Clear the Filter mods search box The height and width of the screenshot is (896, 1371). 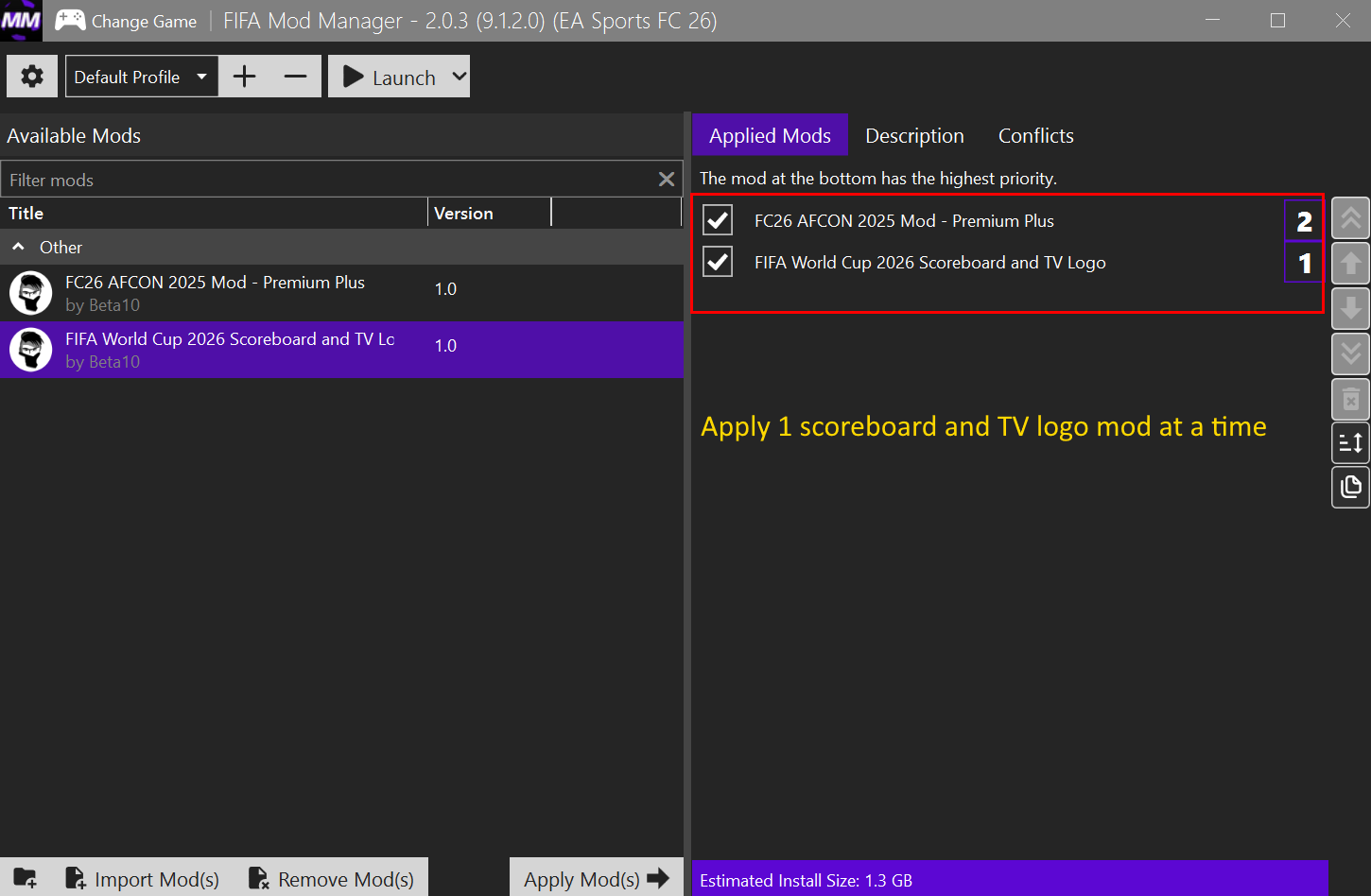click(667, 180)
